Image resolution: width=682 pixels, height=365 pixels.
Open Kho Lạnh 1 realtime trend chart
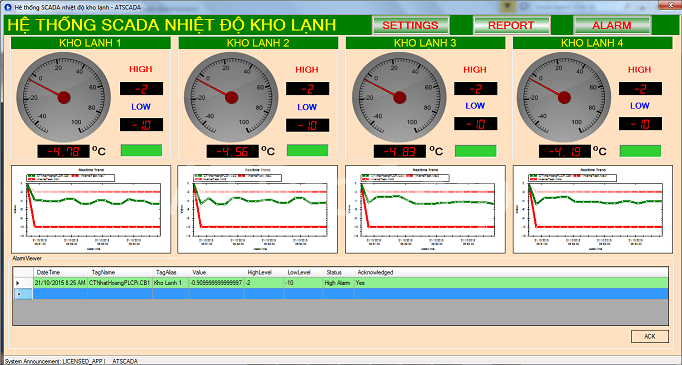91,209
